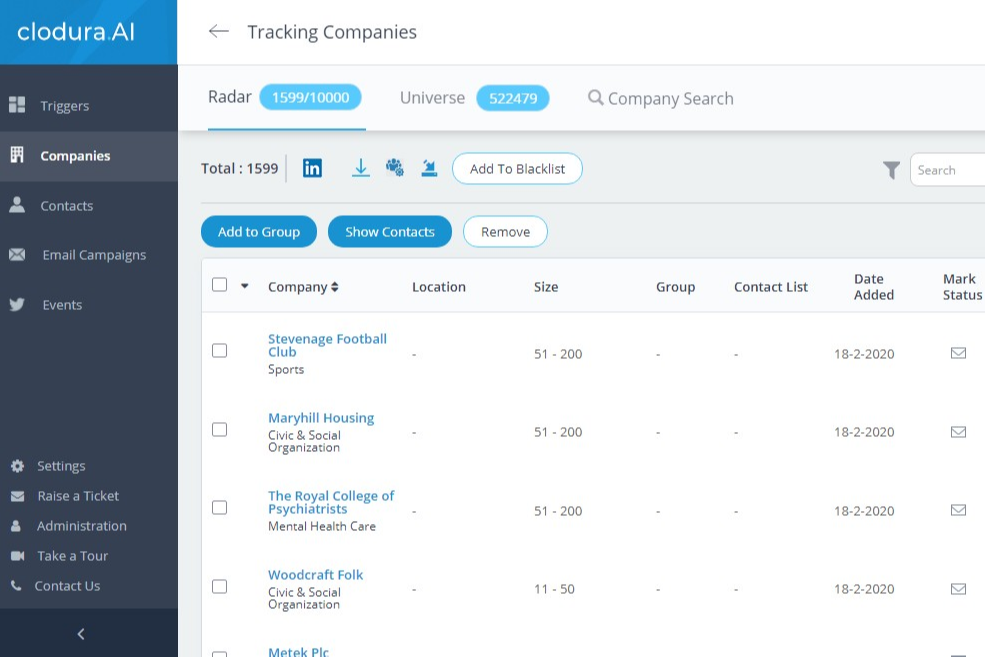Open Maryhill Housing company link
Screen dimensions: 985x657
(321, 418)
